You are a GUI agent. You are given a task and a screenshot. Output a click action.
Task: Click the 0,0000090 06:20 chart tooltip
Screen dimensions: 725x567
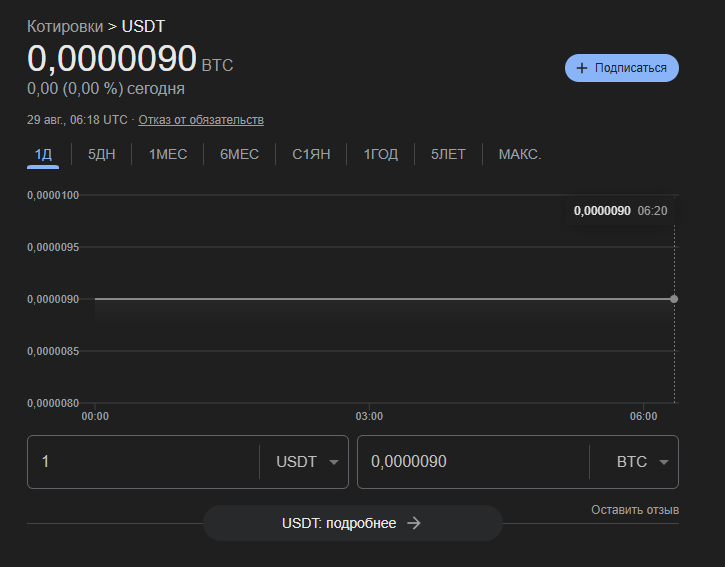tap(621, 211)
